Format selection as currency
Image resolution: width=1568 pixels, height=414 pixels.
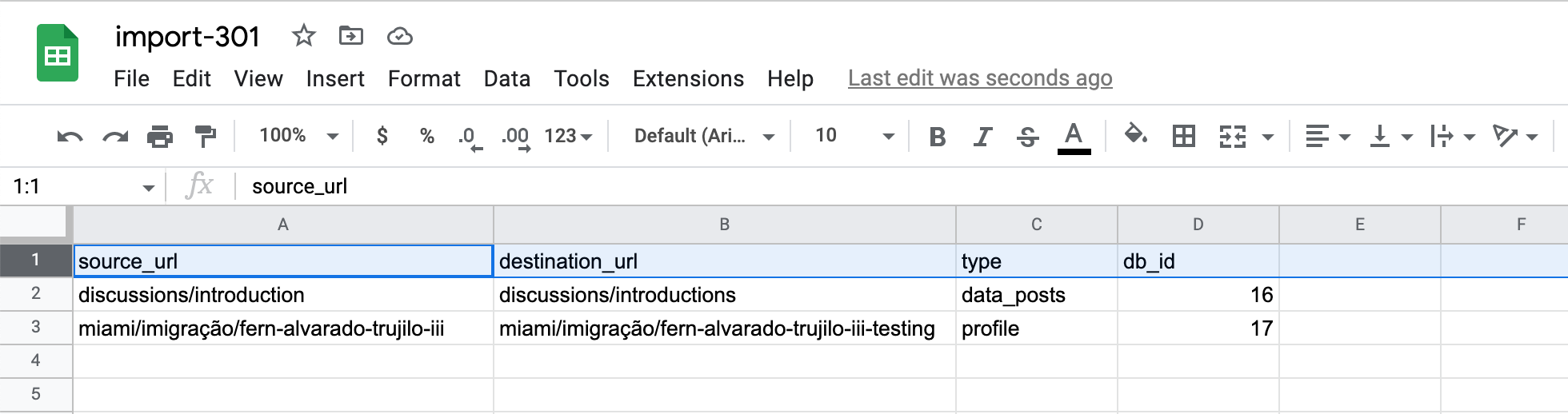pos(382,136)
